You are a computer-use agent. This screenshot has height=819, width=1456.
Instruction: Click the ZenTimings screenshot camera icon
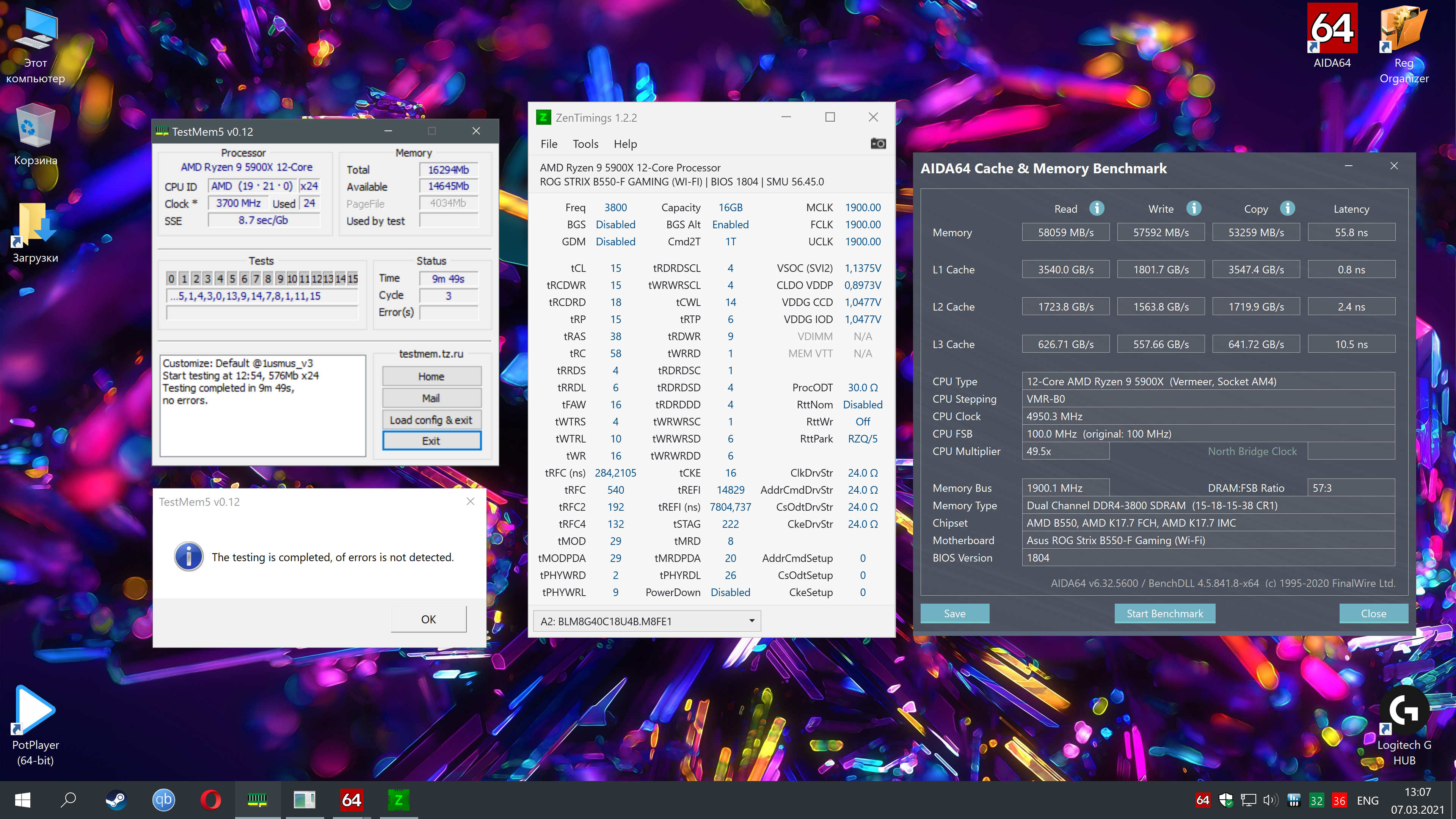(x=878, y=144)
